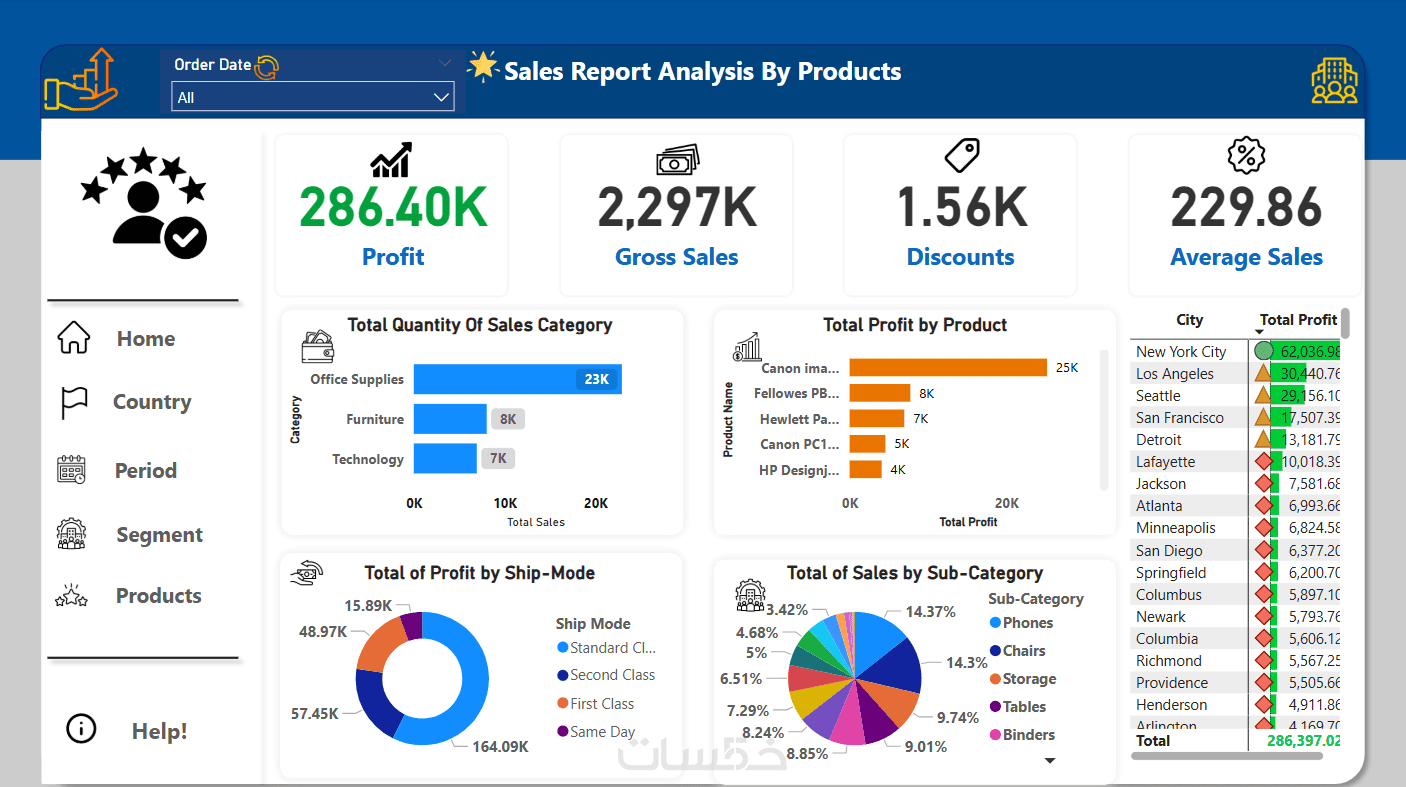Navigate to the Segment page
1406x787 pixels.
(159, 535)
